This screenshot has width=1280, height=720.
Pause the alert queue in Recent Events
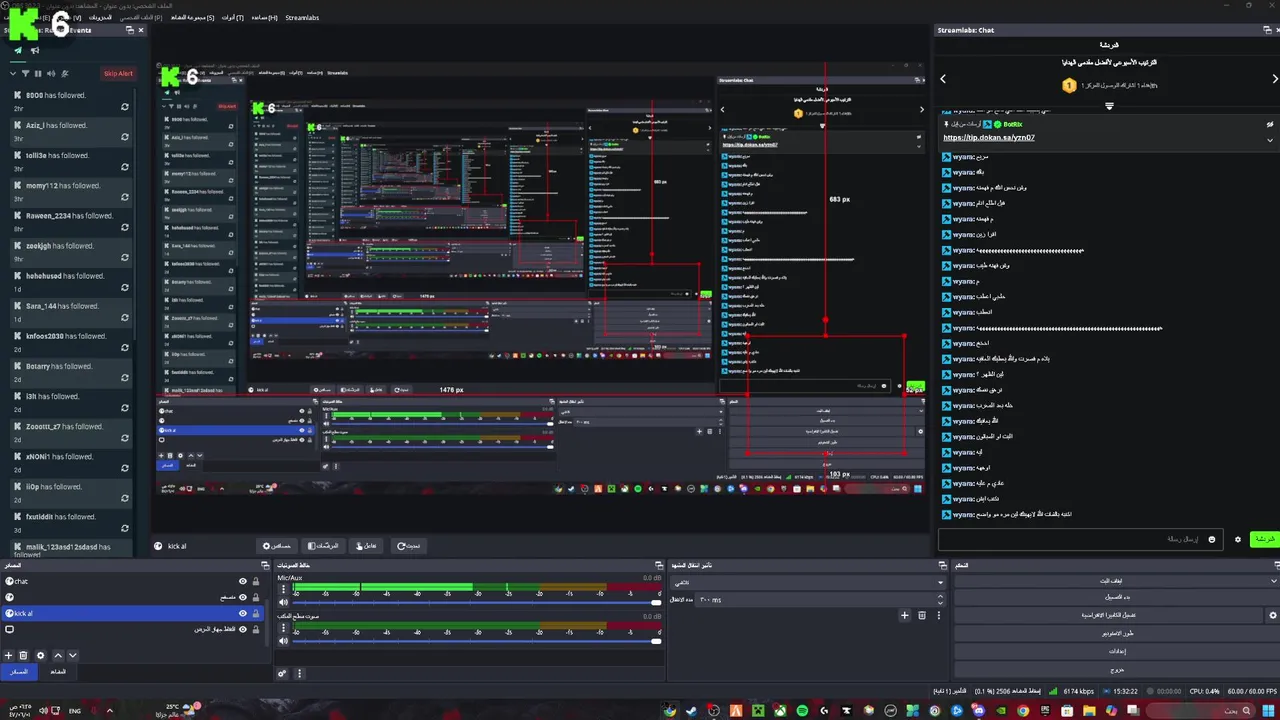(38, 73)
